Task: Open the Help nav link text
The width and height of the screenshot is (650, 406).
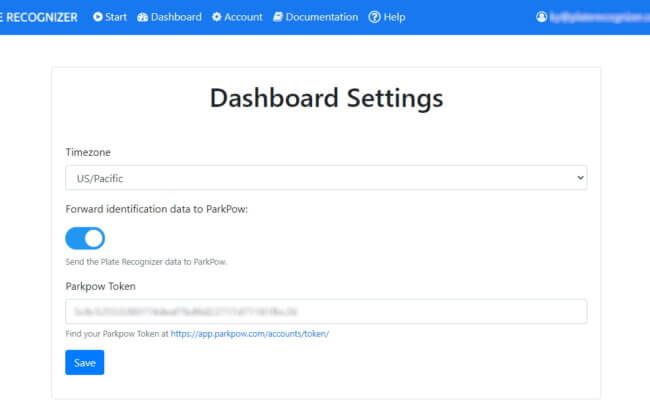Action: [394, 17]
